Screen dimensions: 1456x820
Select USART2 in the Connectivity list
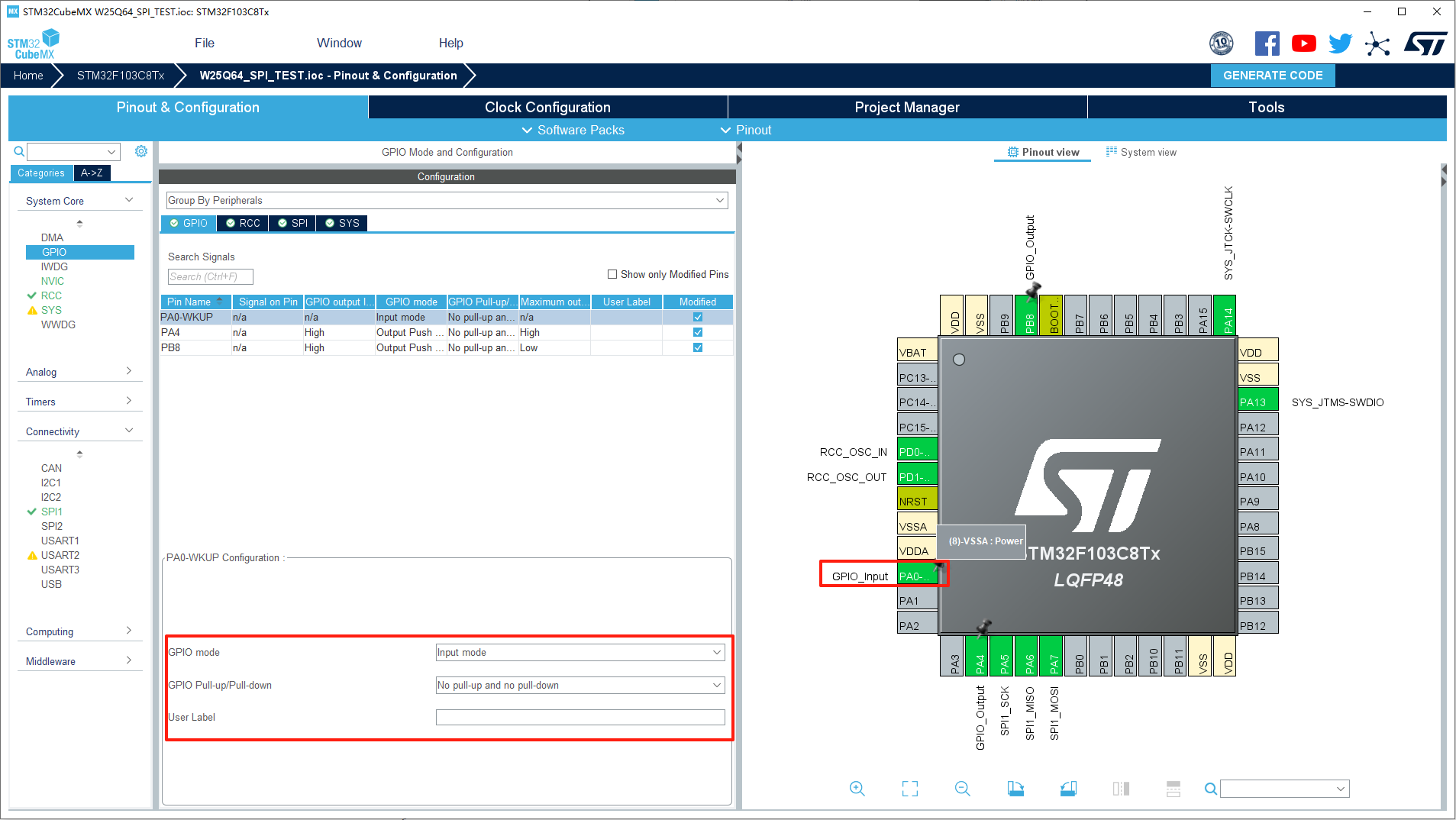[x=60, y=555]
